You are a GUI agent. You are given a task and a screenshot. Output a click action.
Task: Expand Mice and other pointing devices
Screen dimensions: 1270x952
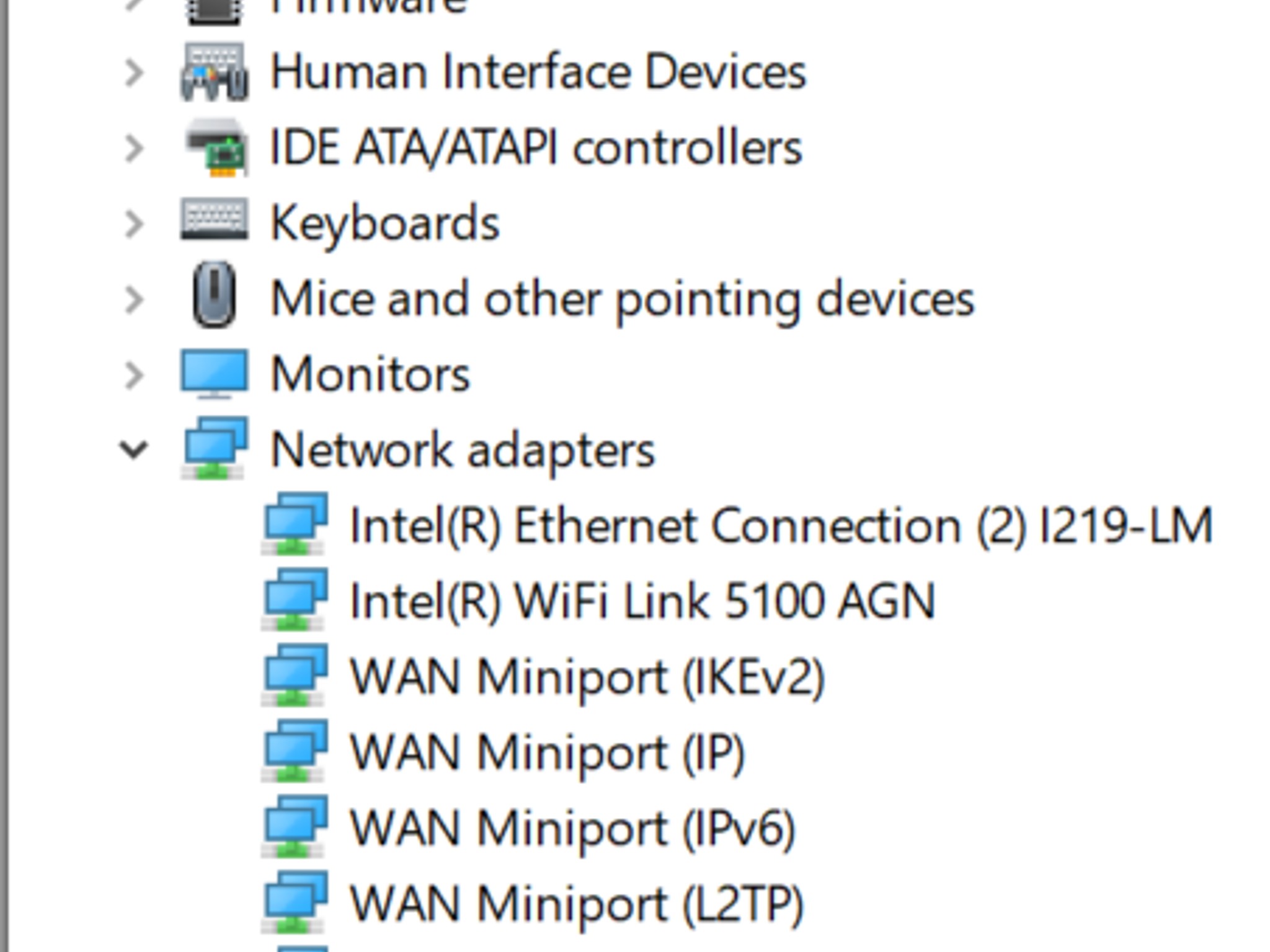[x=134, y=299]
